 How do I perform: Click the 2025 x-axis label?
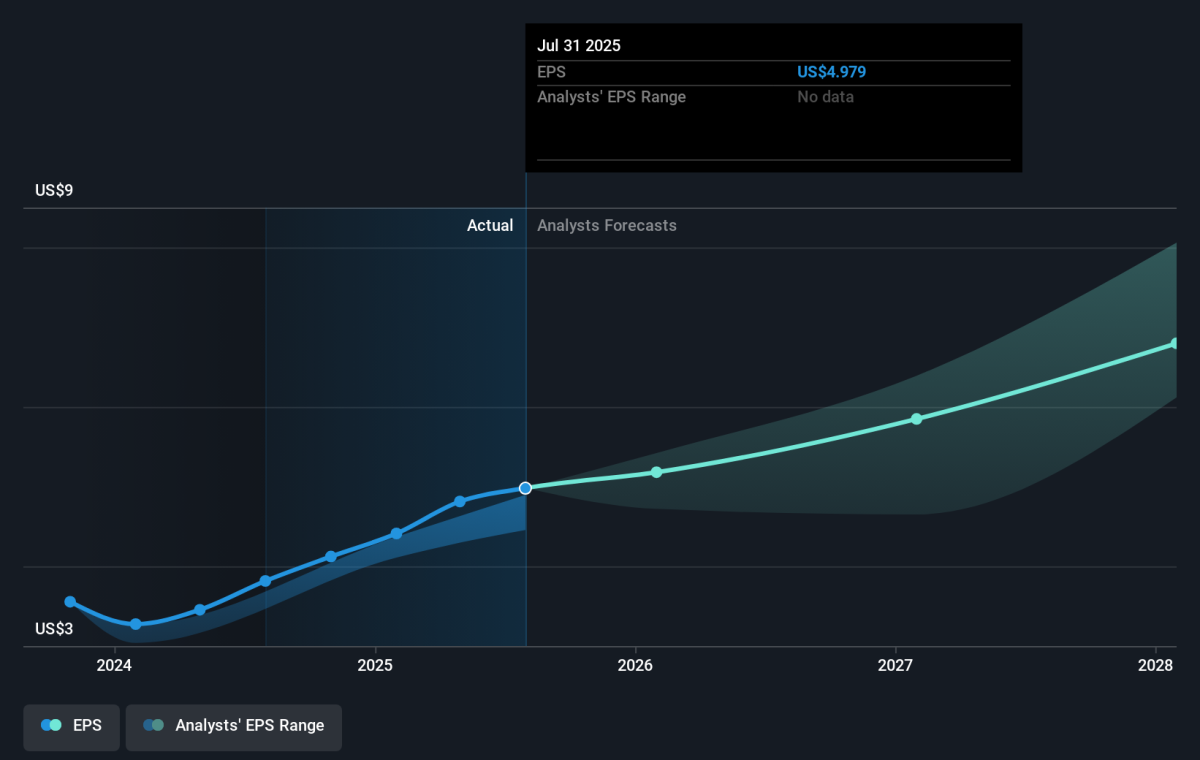coord(375,666)
